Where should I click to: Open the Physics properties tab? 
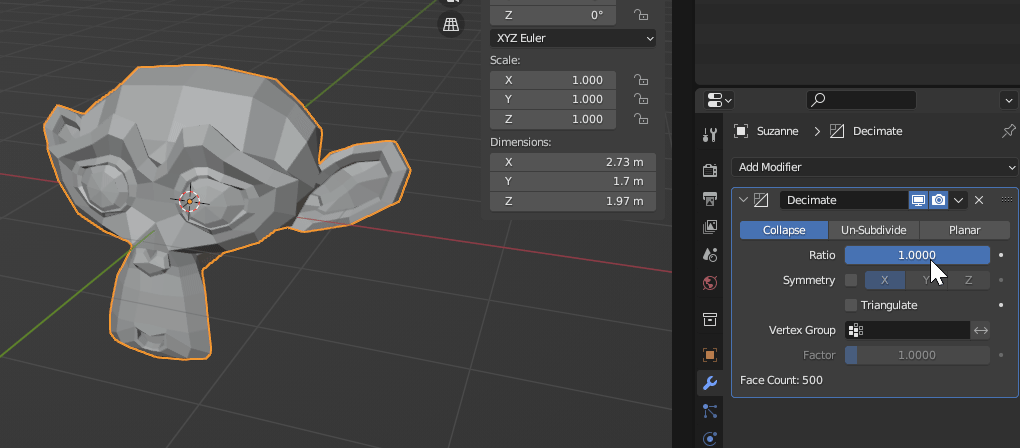tap(710, 439)
